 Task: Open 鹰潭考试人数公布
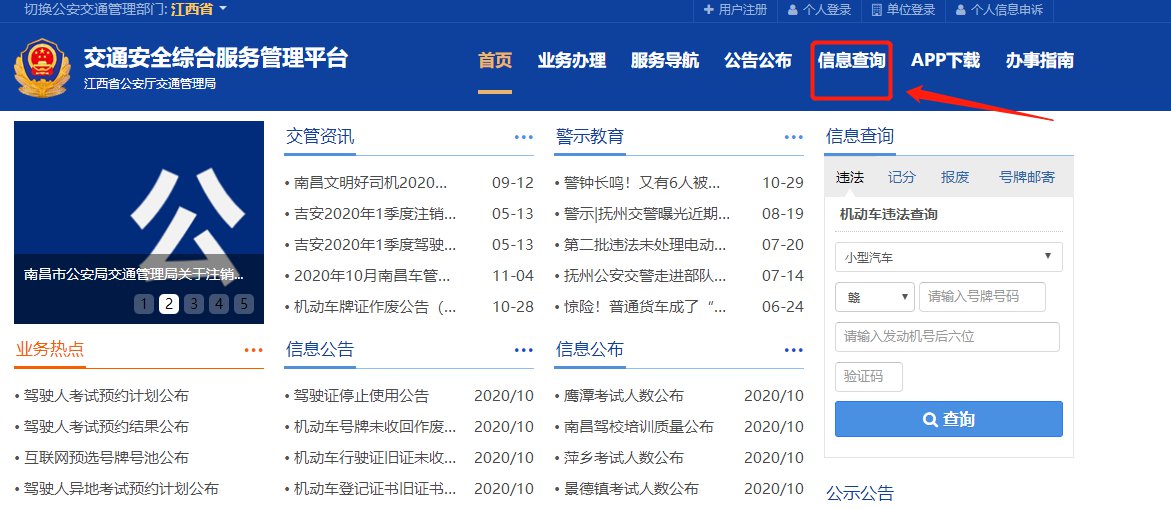(x=624, y=396)
